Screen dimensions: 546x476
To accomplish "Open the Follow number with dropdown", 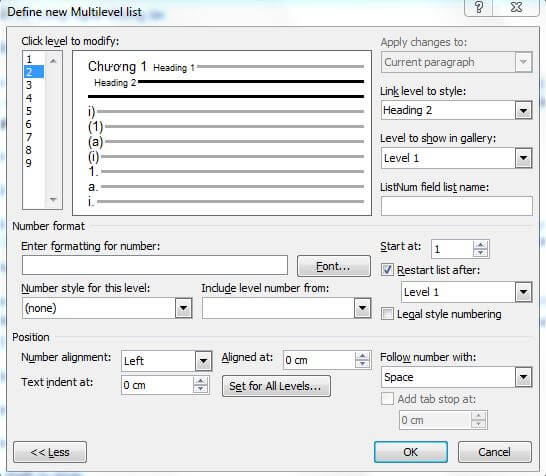I will 523,377.
